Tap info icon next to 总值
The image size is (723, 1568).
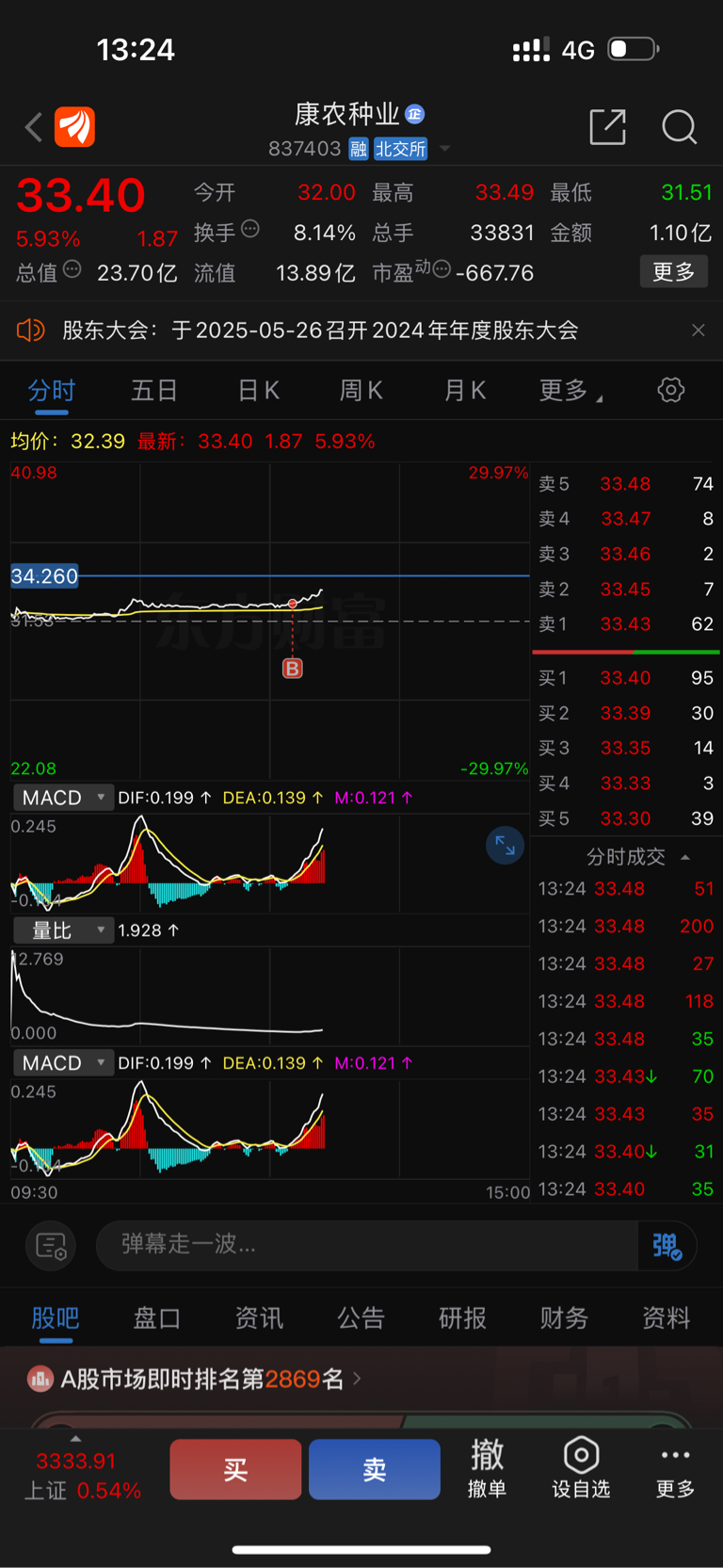tap(72, 269)
